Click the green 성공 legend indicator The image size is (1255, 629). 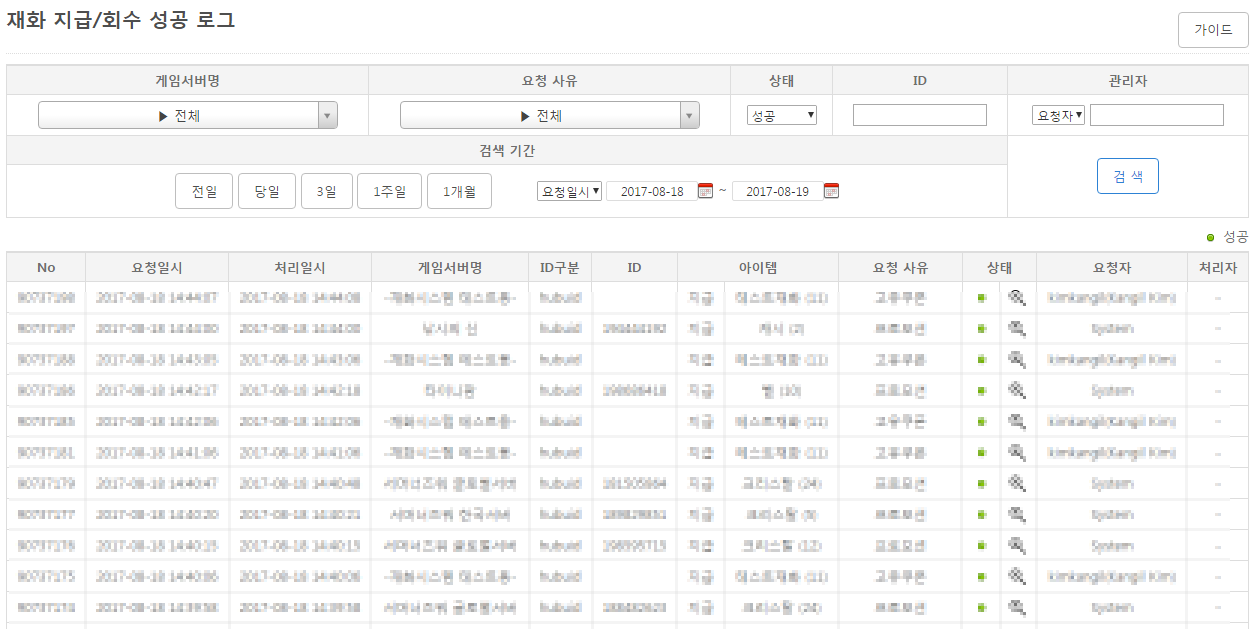pyautogui.click(x=1211, y=237)
